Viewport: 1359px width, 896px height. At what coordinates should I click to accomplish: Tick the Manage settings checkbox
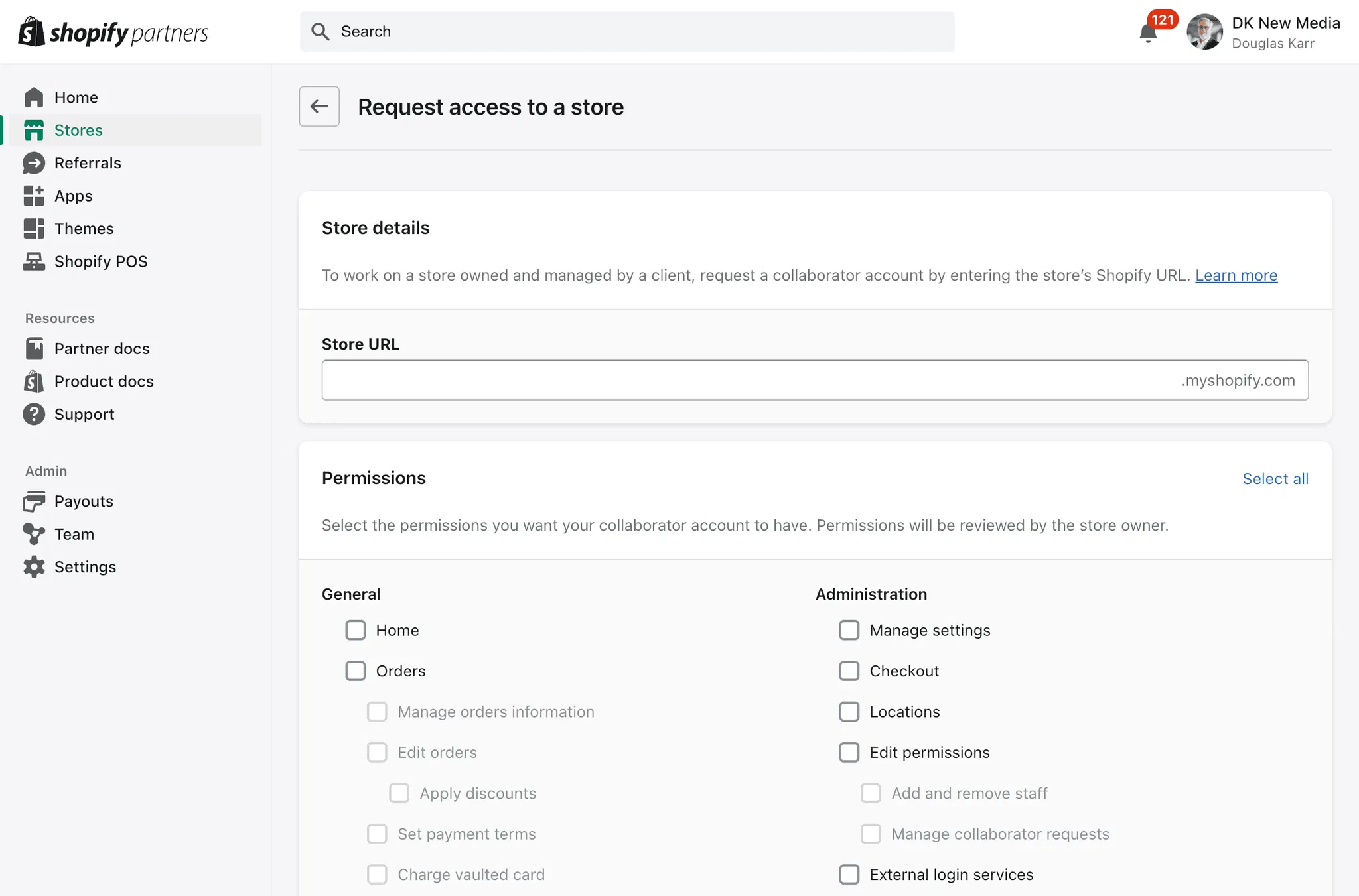[x=849, y=630]
